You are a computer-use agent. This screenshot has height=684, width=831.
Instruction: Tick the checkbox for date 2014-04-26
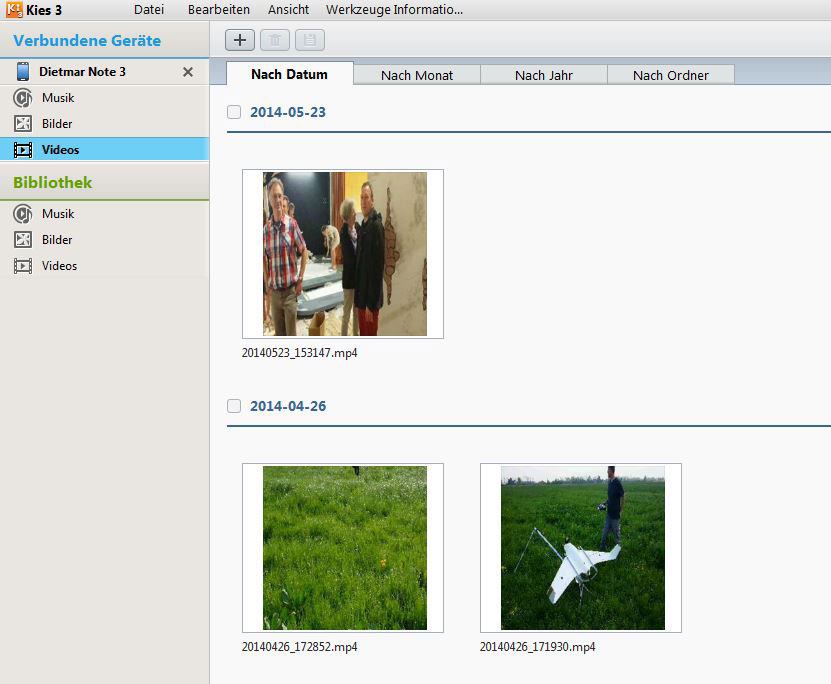pyautogui.click(x=234, y=406)
